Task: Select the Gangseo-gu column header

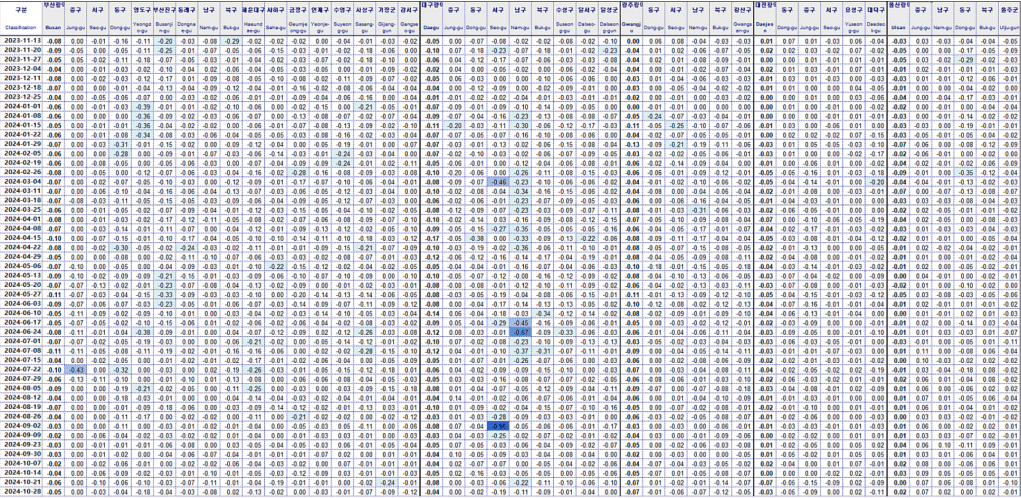Action: coord(409,20)
